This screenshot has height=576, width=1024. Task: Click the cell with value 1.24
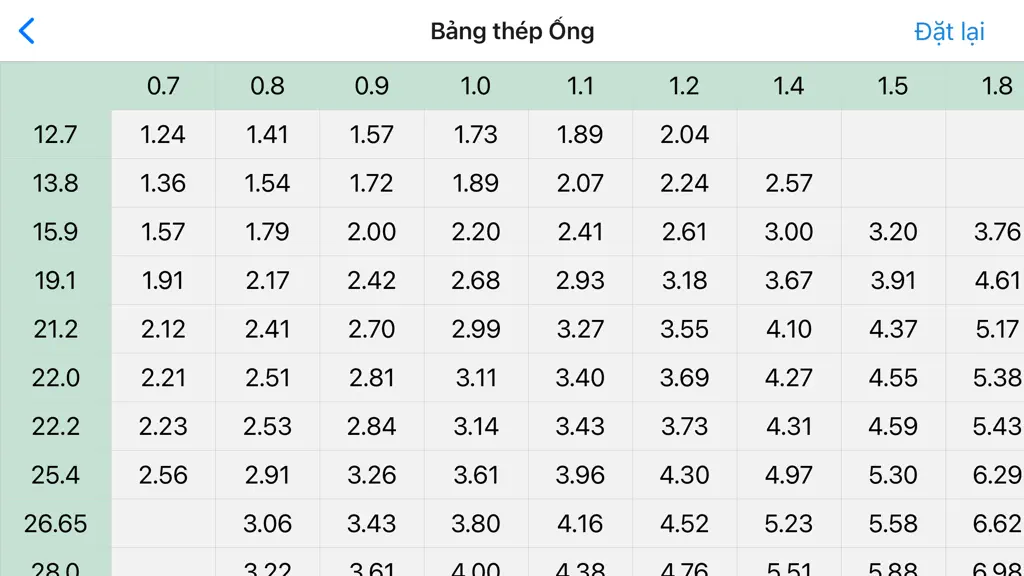163,135
